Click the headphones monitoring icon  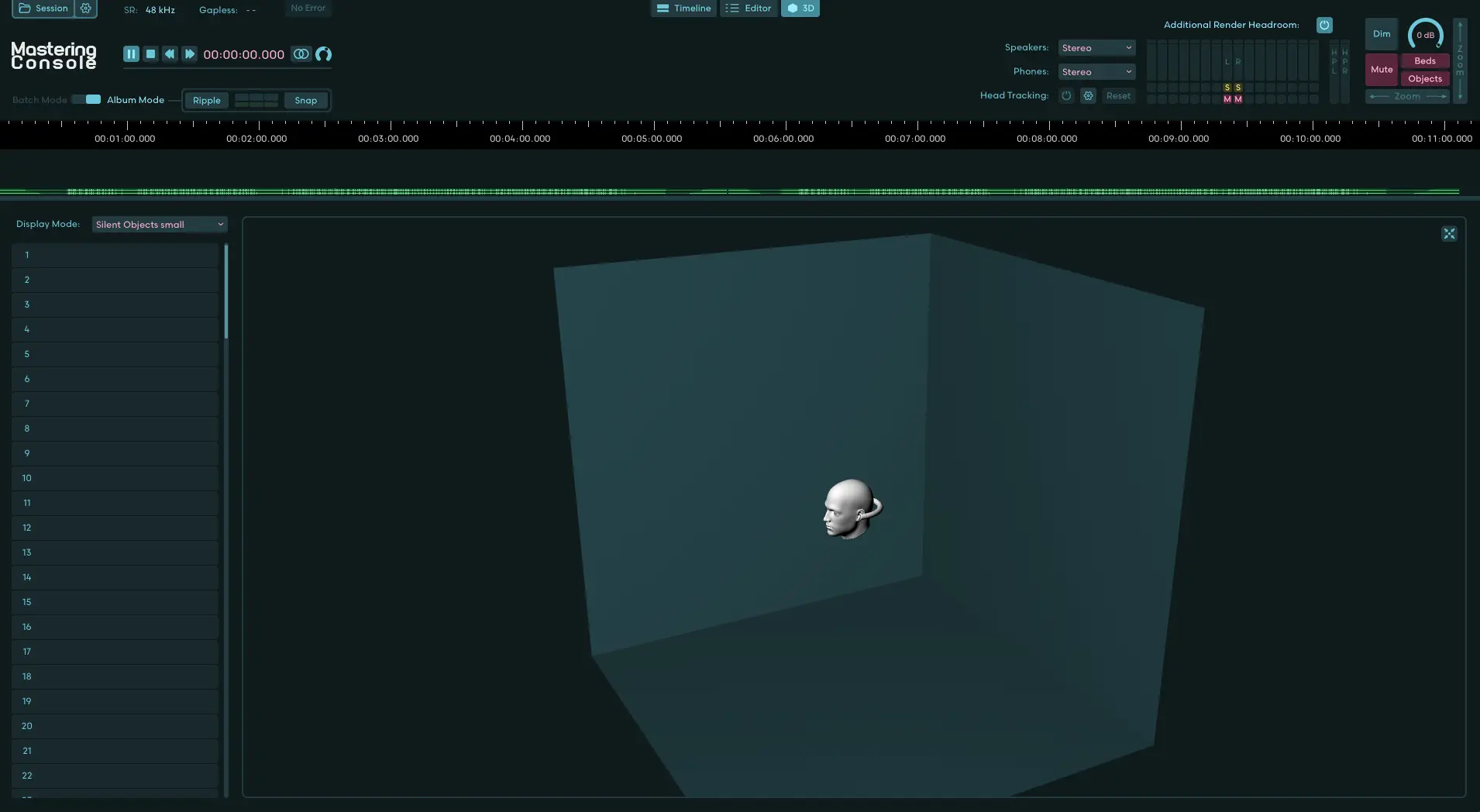323,54
